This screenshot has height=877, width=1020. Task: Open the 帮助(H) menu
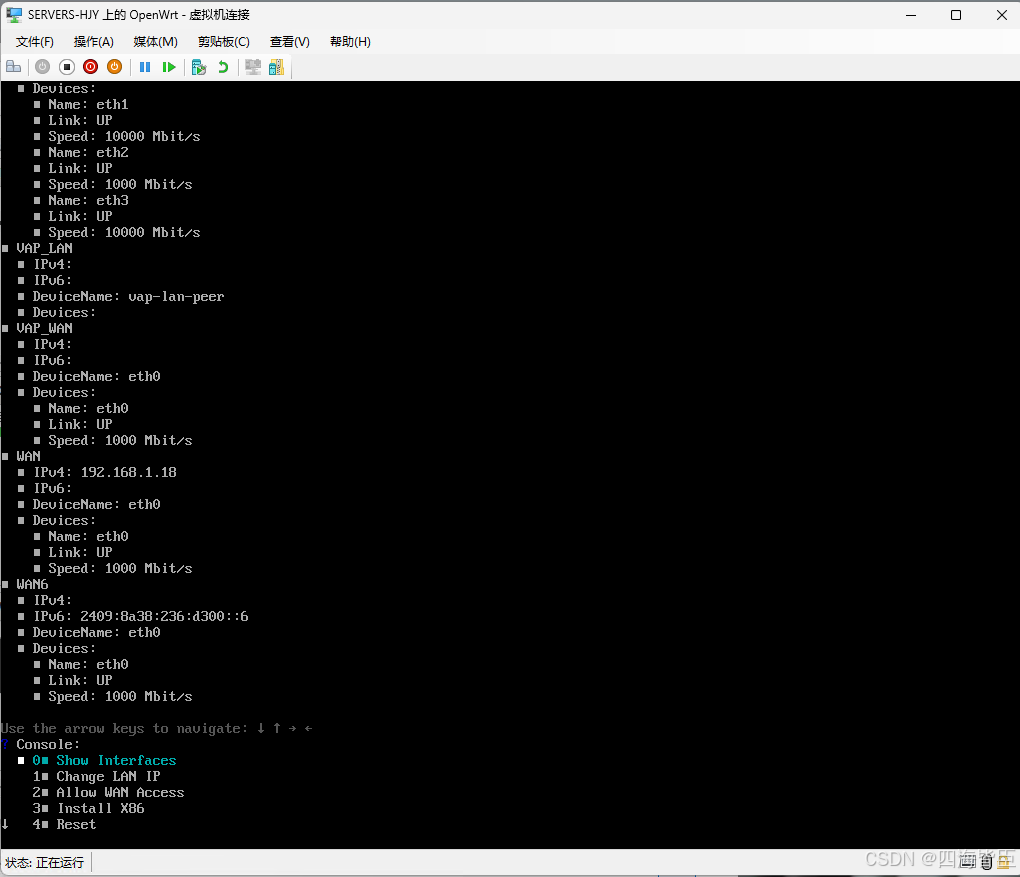pos(350,42)
